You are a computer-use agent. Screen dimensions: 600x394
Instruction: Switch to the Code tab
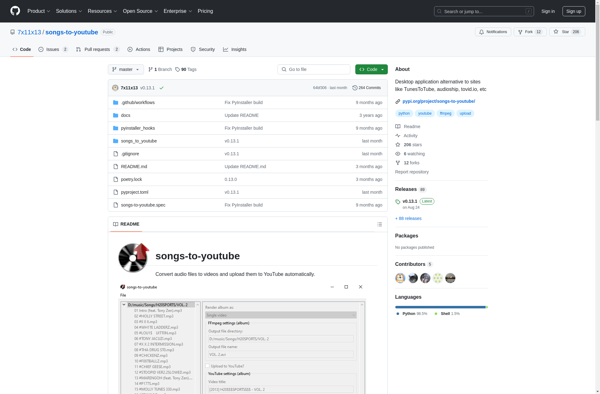coord(22,49)
